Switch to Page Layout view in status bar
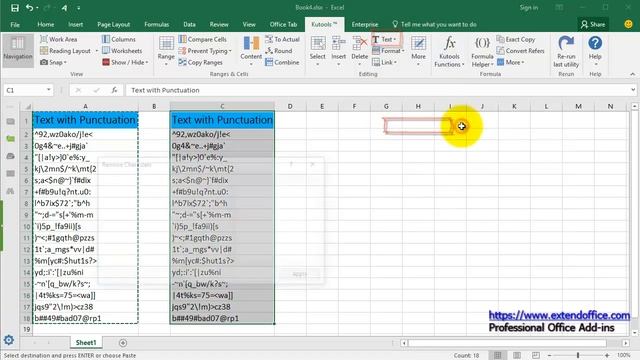This screenshot has height=360, width=640. click(517, 356)
